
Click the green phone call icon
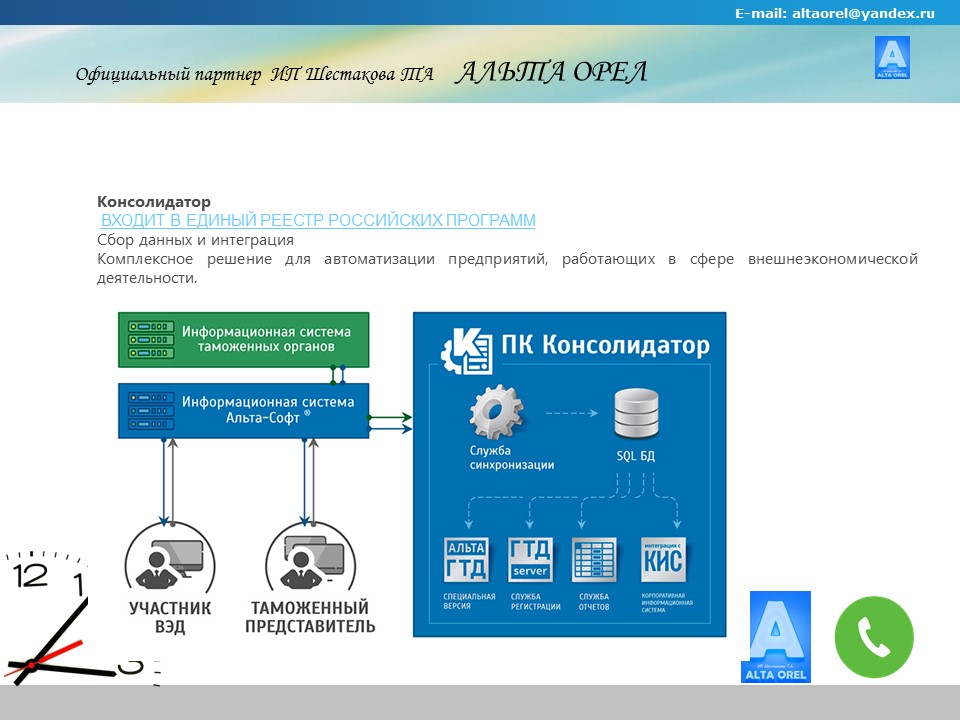(874, 637)
